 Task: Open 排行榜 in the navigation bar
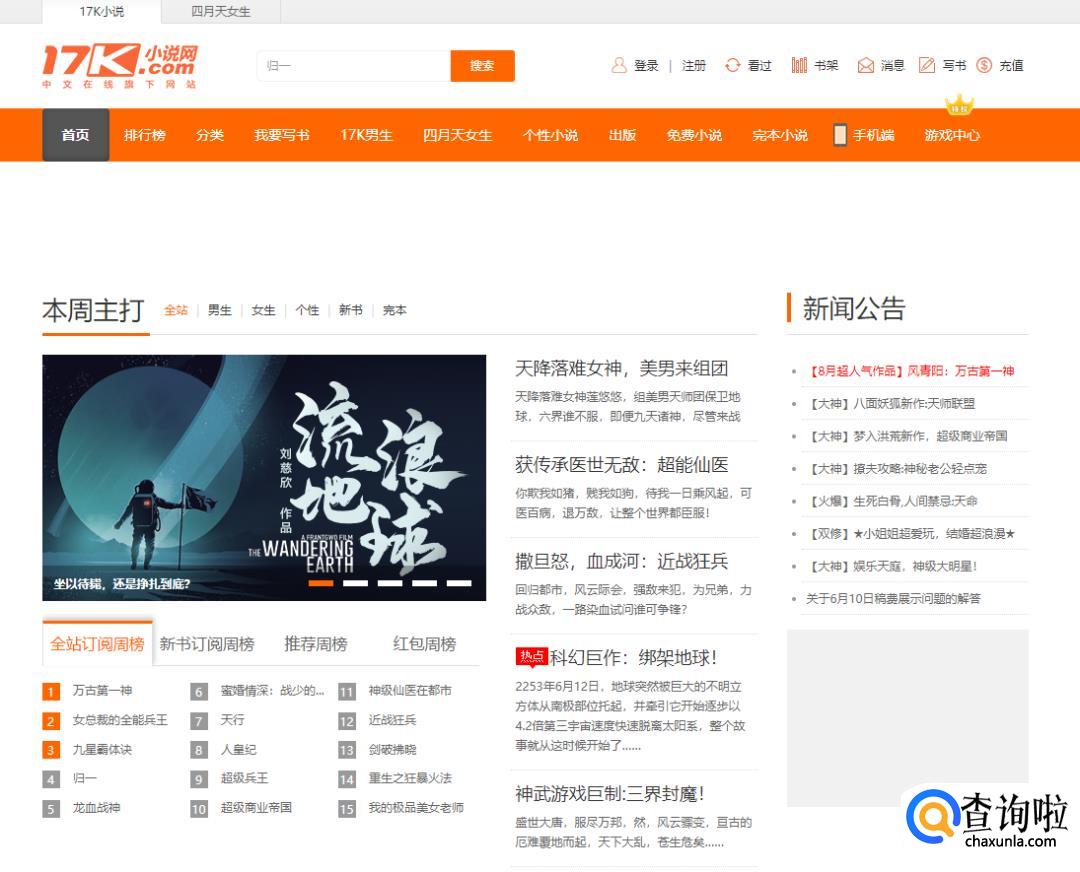click(x=145, y=135)
